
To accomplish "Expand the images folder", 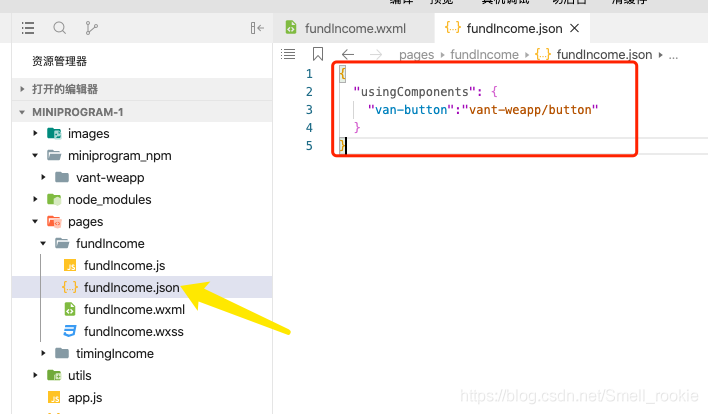I will point(36,133).
